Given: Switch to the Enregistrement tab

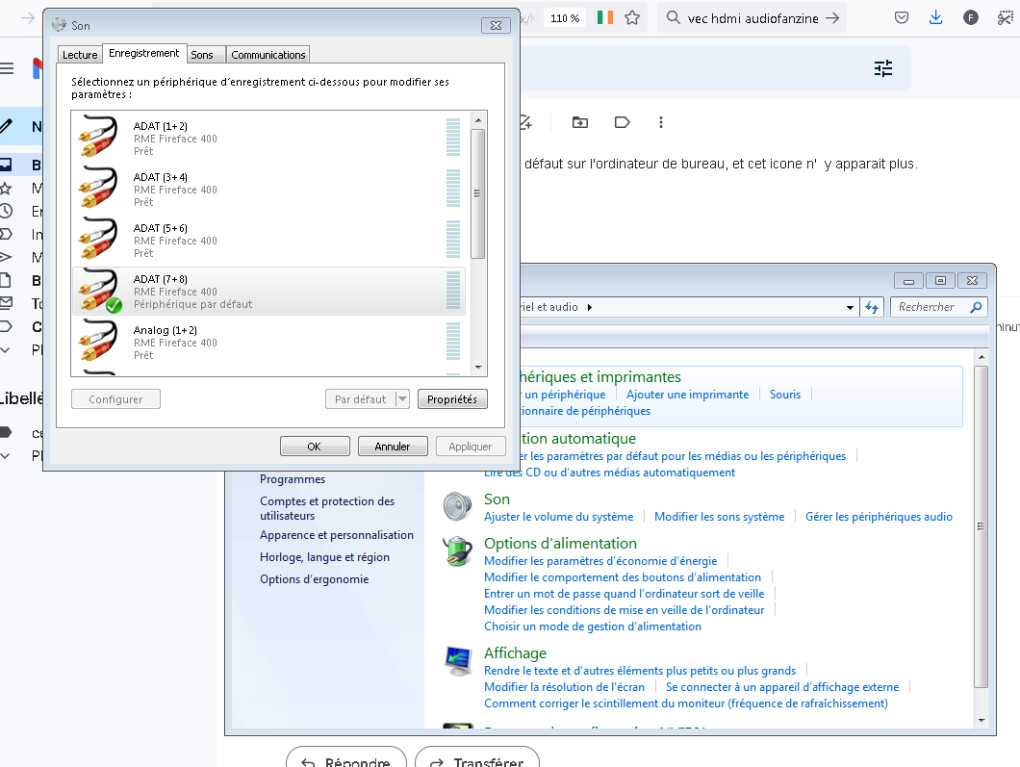Looking at the screenshot, I should tap(144, 53).
